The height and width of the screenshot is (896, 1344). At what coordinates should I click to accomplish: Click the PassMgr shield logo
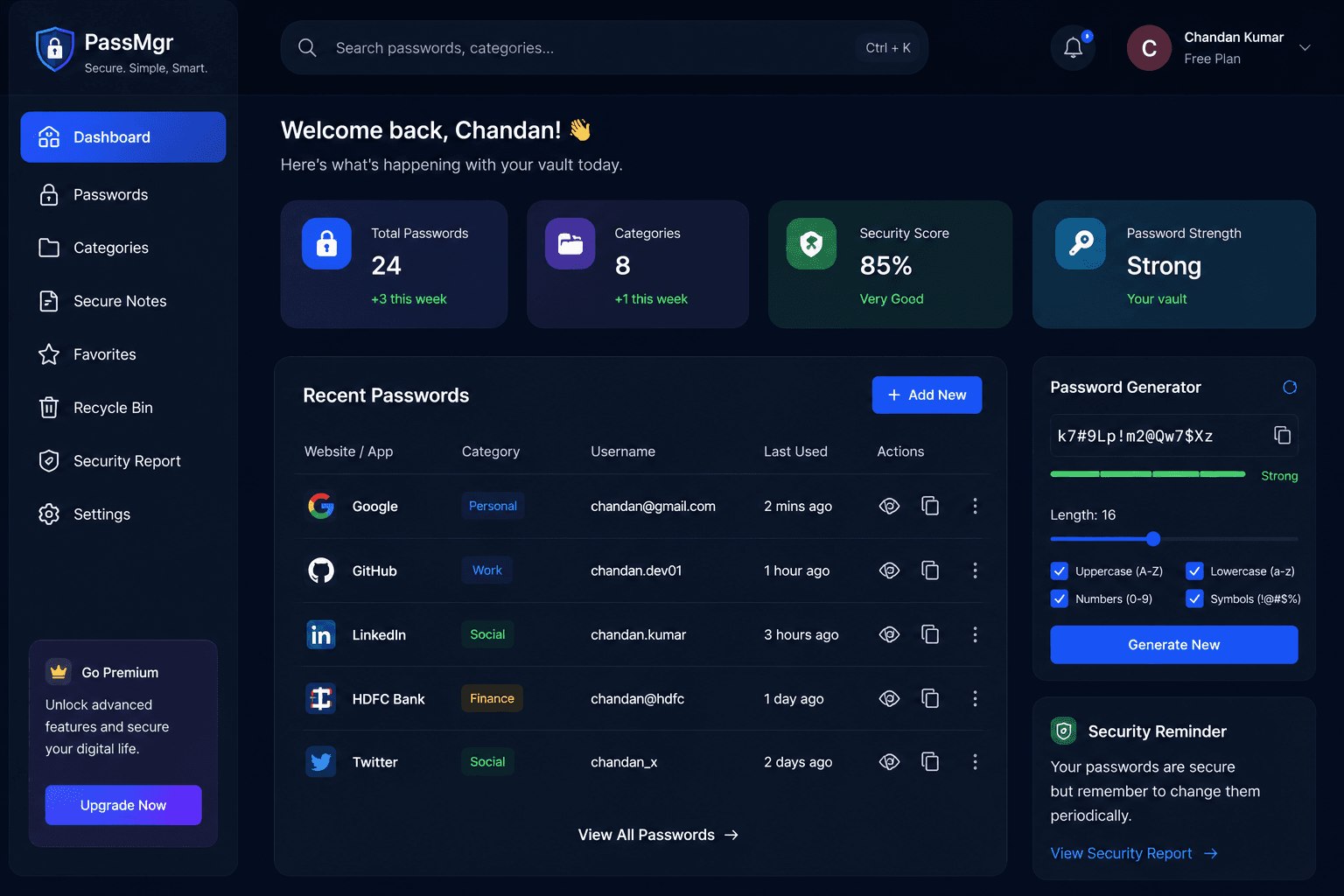(54, 49)
